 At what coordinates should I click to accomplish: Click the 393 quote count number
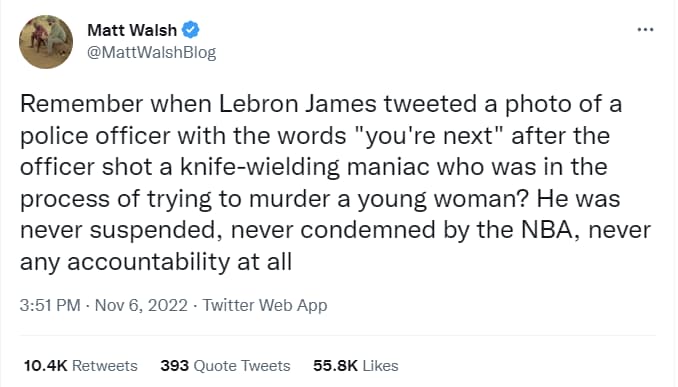174,366
